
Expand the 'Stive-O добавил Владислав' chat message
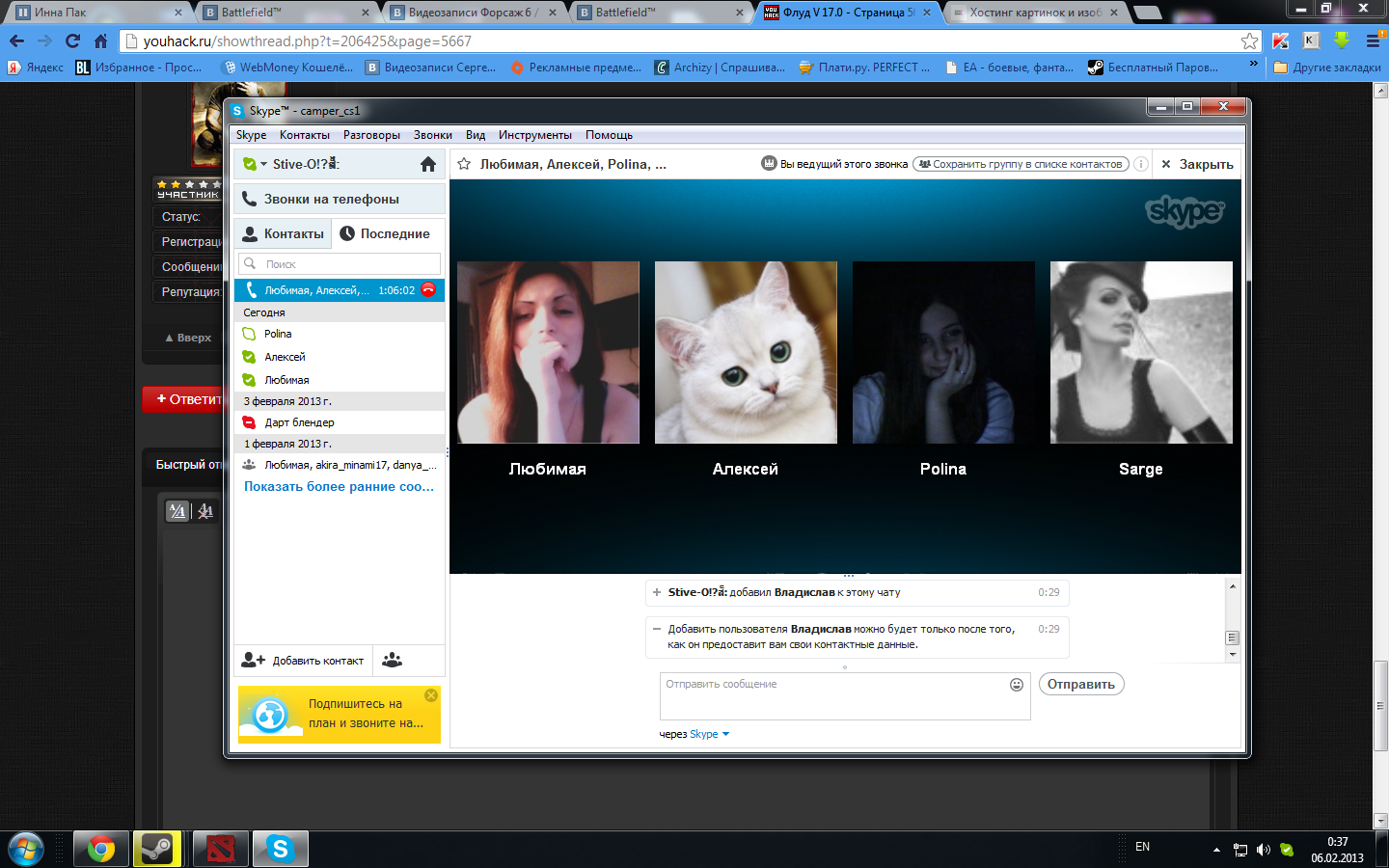click(657, 592)
